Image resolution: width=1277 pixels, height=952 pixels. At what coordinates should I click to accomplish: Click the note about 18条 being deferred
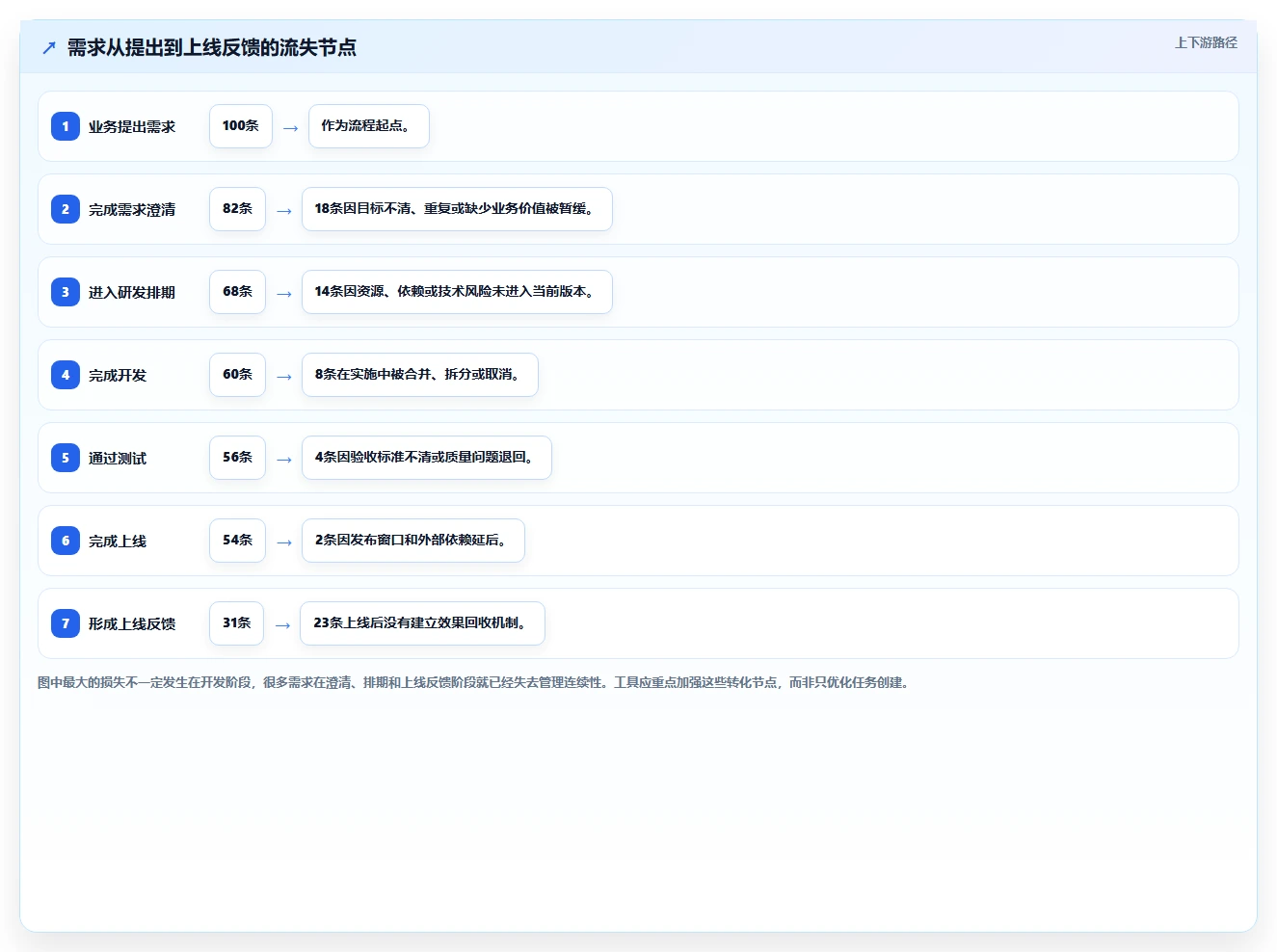[x=457, y=209]
